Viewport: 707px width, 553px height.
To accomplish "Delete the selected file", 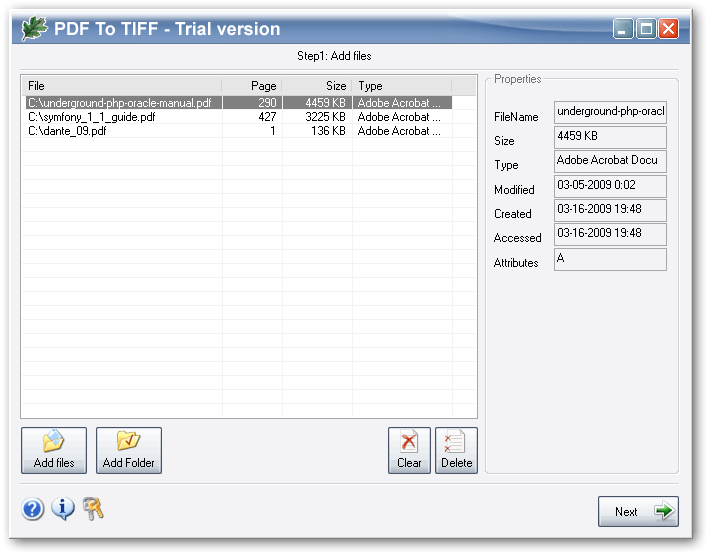I will point(456,450).
